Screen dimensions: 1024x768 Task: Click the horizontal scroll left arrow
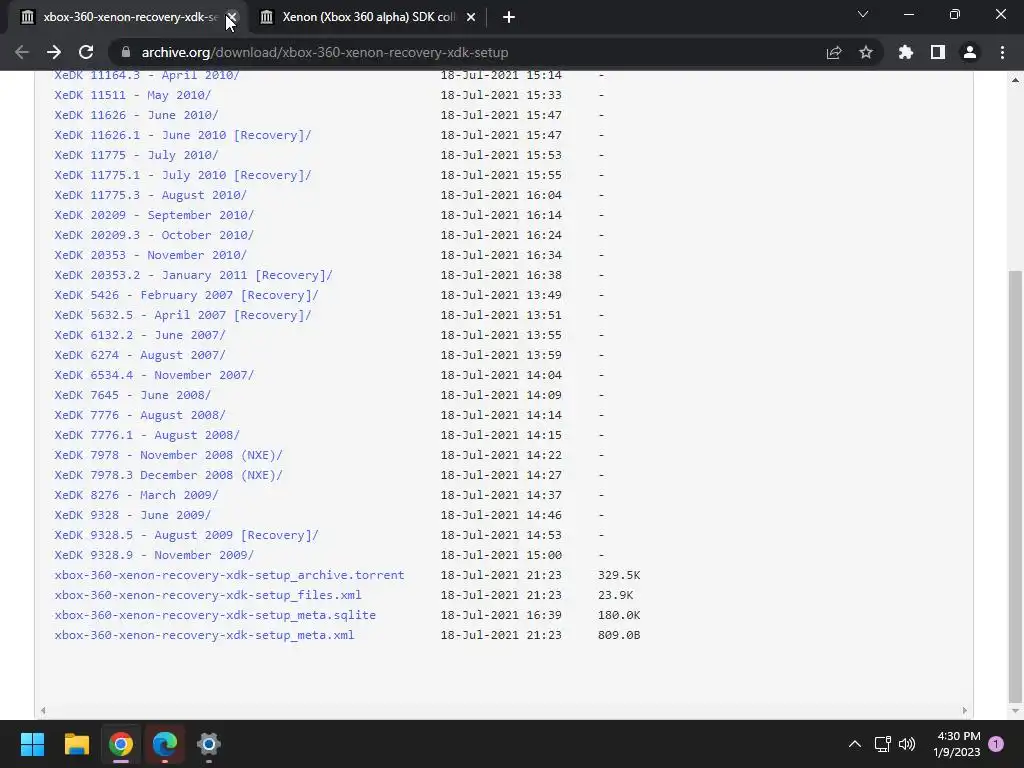[43, 711]
